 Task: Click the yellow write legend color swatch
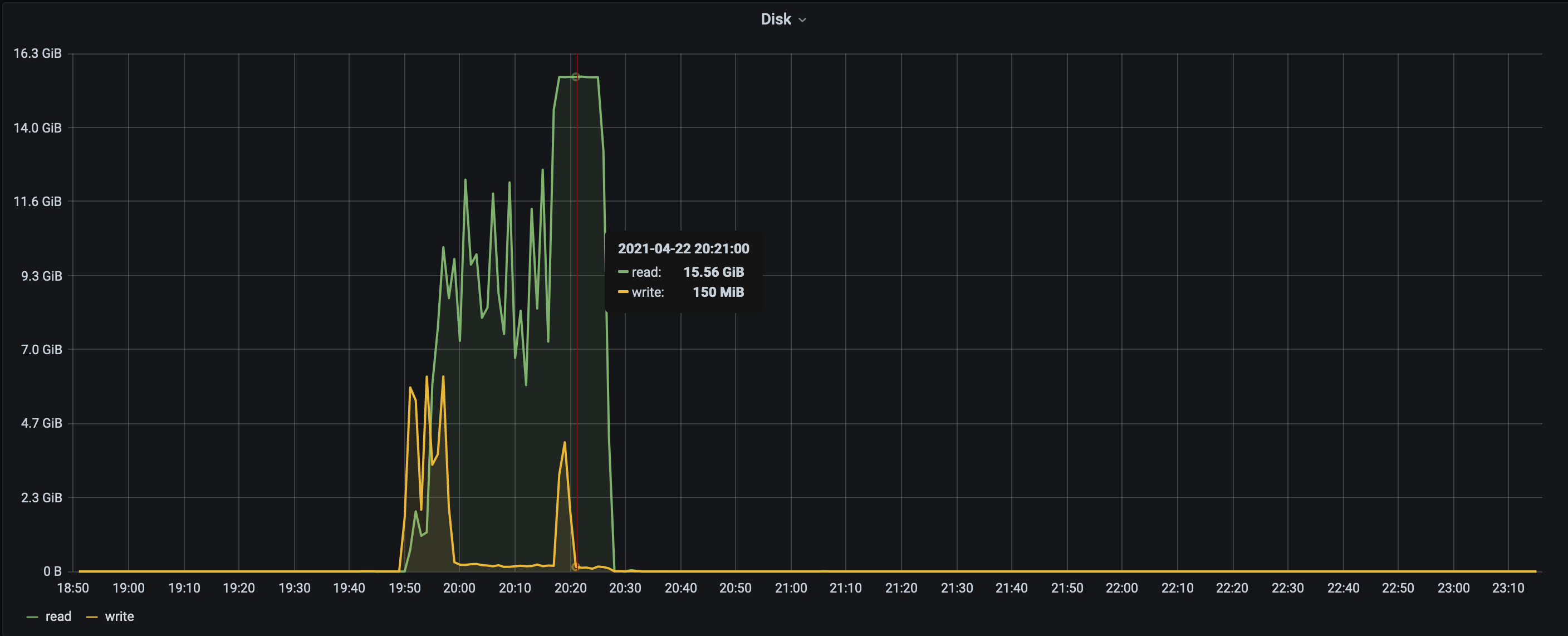coord(92,617)
